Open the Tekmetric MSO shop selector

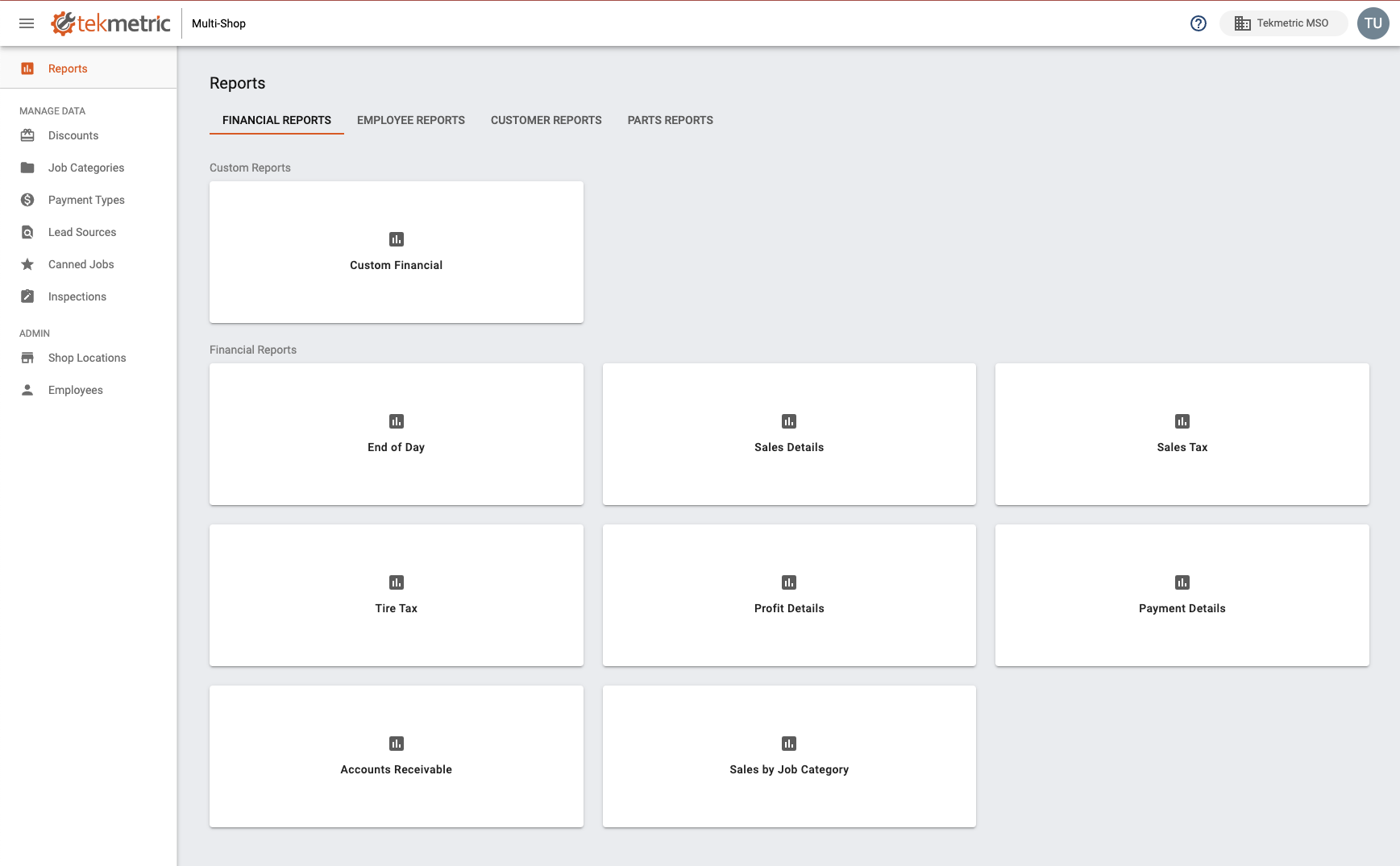coord(1283,23)
